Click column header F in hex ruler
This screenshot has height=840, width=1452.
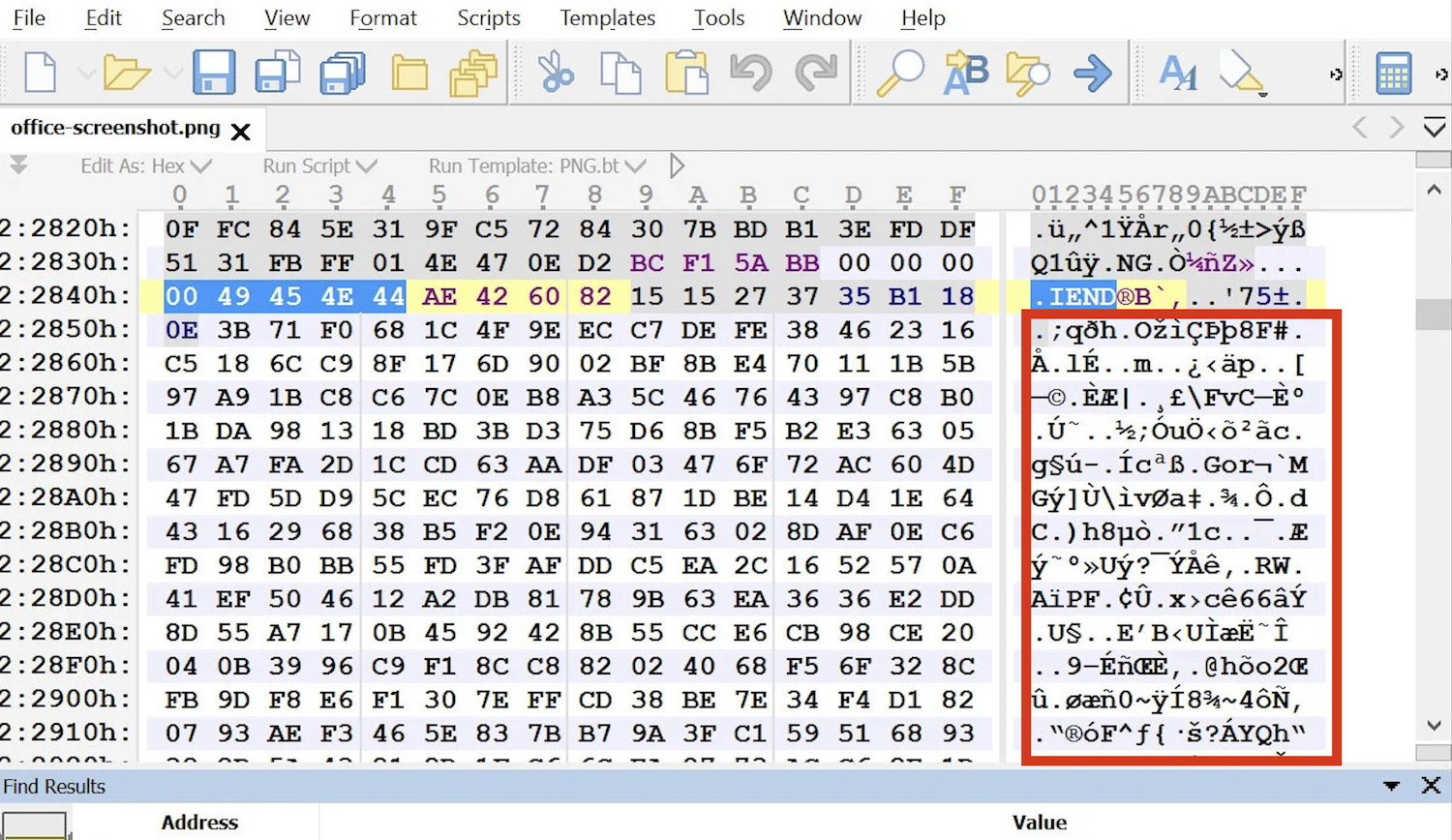pos(957,195)
